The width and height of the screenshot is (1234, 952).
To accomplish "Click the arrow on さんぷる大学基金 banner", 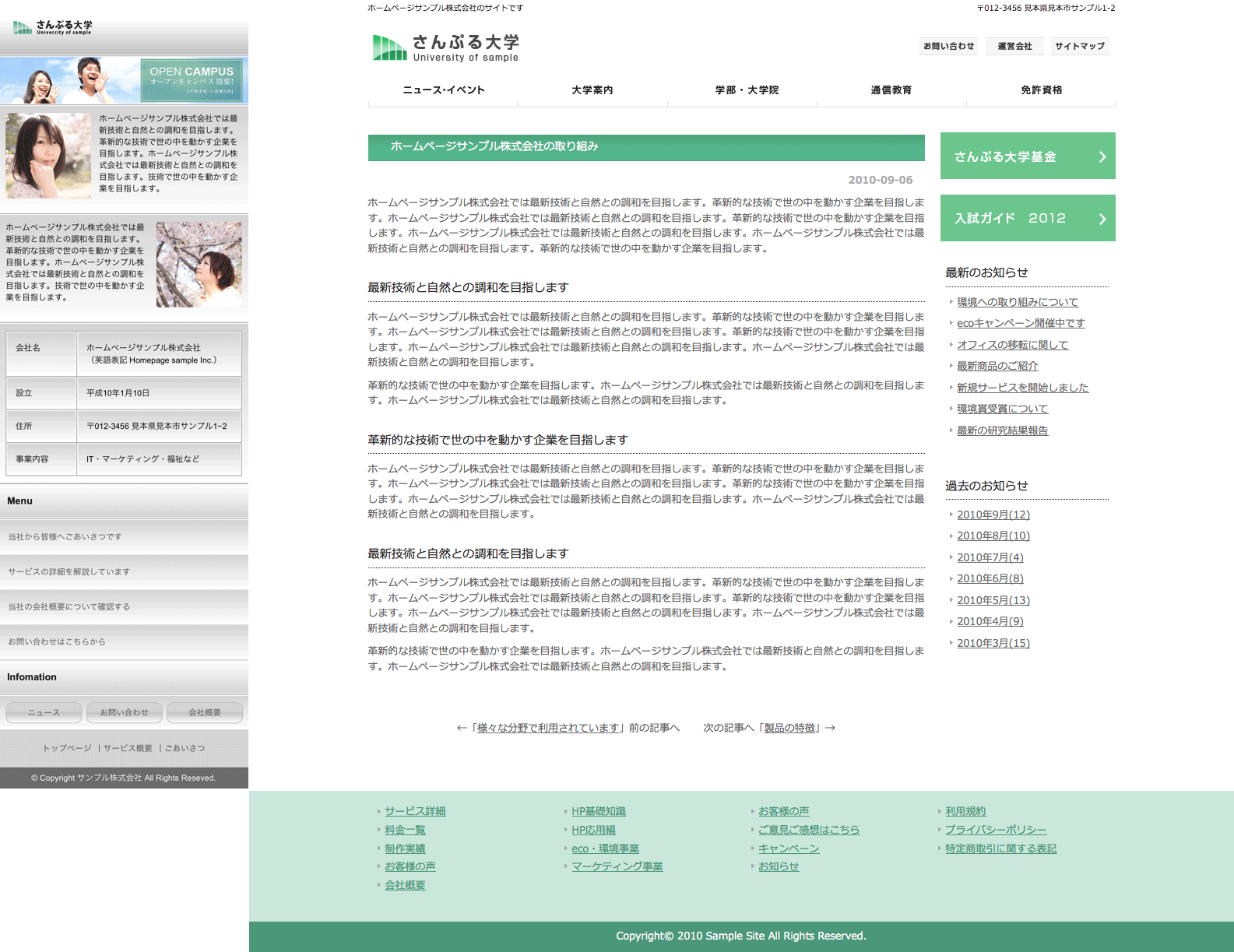I will (1102, 156).
